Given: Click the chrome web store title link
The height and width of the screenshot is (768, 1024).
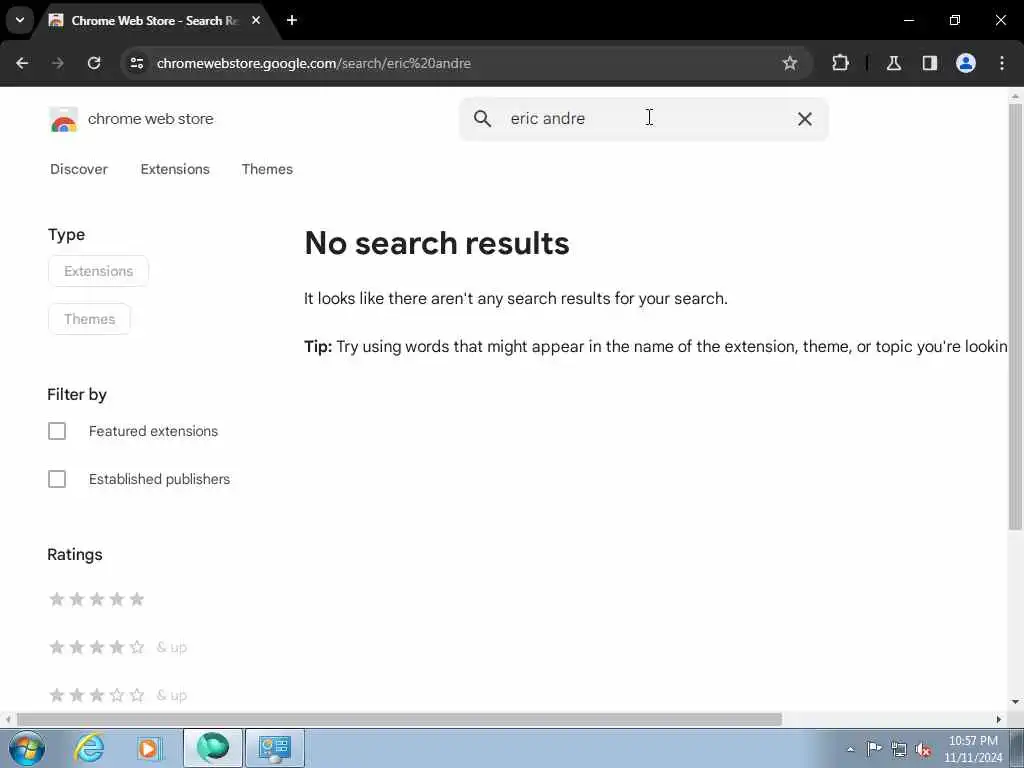Looking at the screenshot, I should [x=150, y=119].
